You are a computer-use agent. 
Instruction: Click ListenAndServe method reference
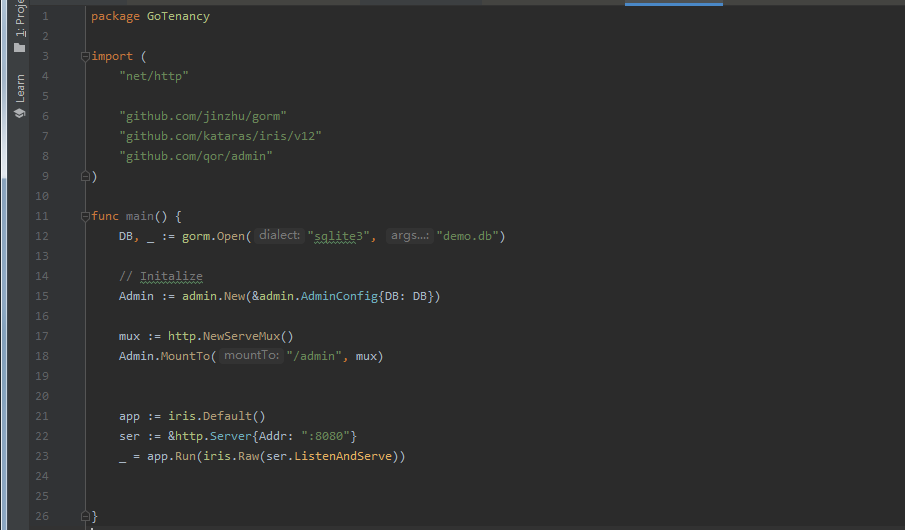[x=343, y=456]
